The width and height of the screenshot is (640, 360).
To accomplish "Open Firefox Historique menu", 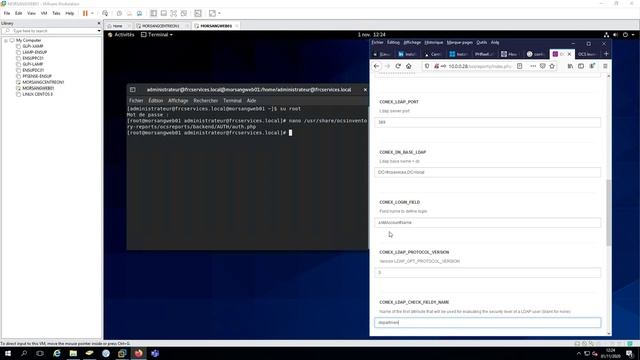I will point(433,42).
